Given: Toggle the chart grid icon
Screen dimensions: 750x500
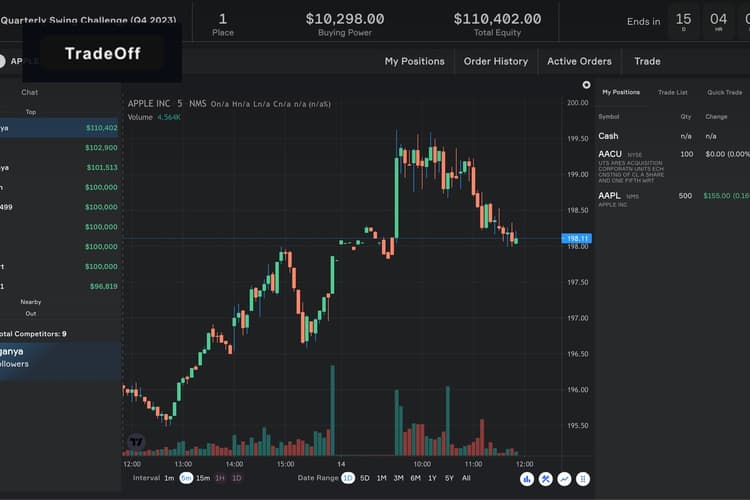Looking at the screenshot, I should (583, 479).
